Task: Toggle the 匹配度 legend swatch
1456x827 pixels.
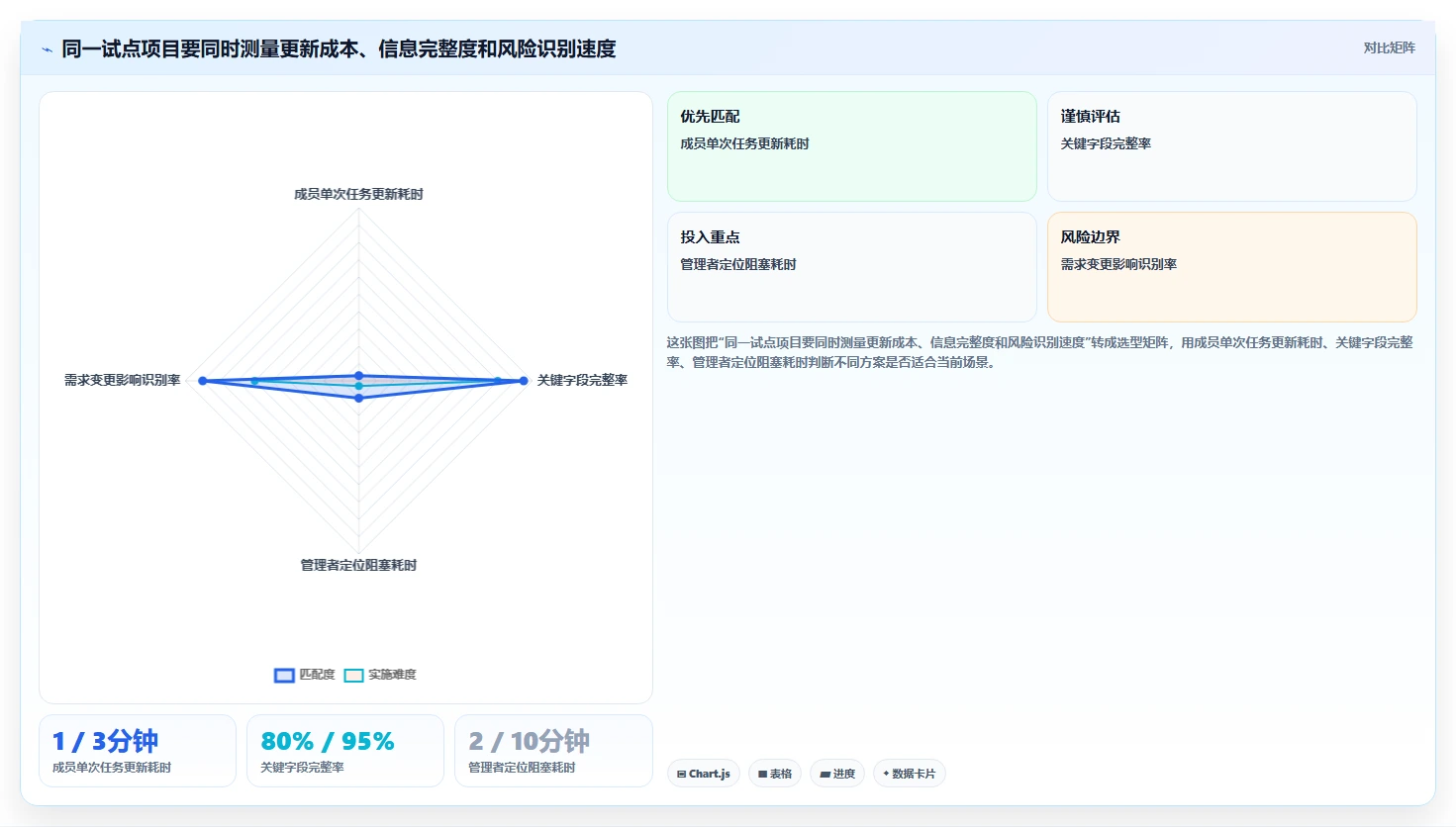Action: [284, 676]
